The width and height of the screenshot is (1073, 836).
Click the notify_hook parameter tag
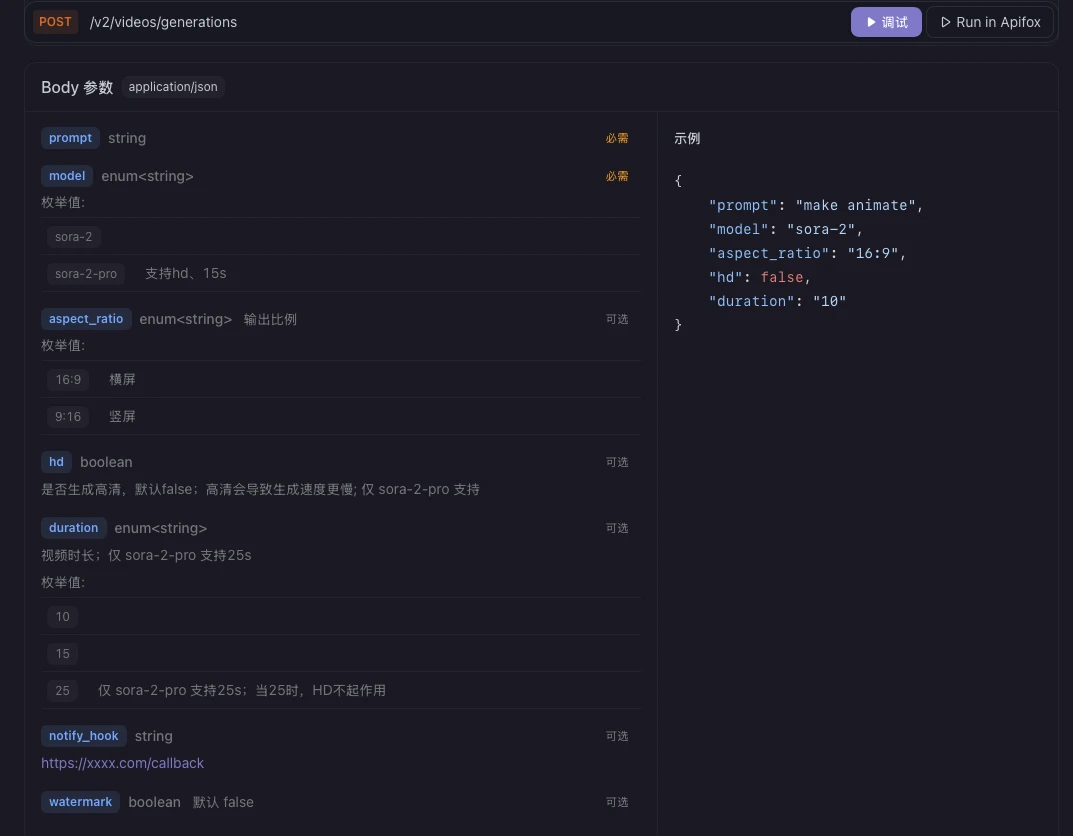[x=83, y=735]
